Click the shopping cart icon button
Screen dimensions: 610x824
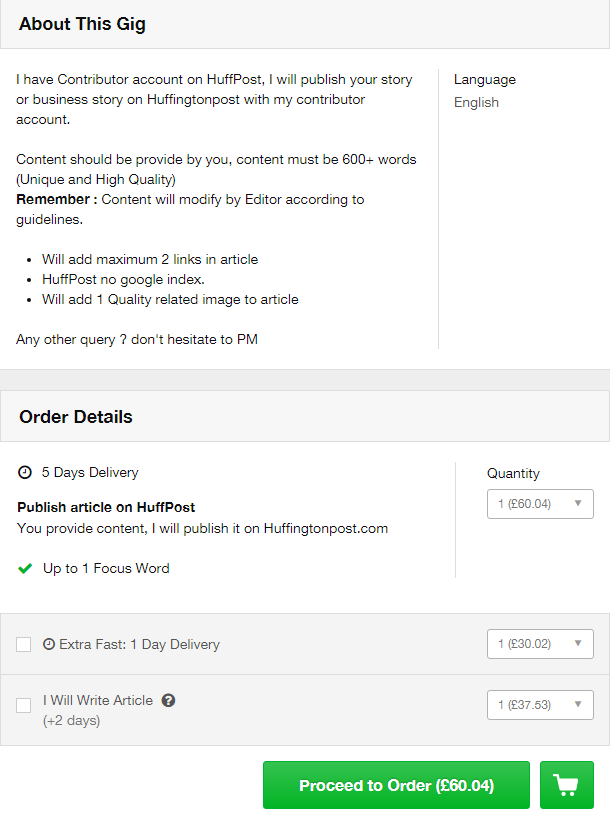(566, 785)
